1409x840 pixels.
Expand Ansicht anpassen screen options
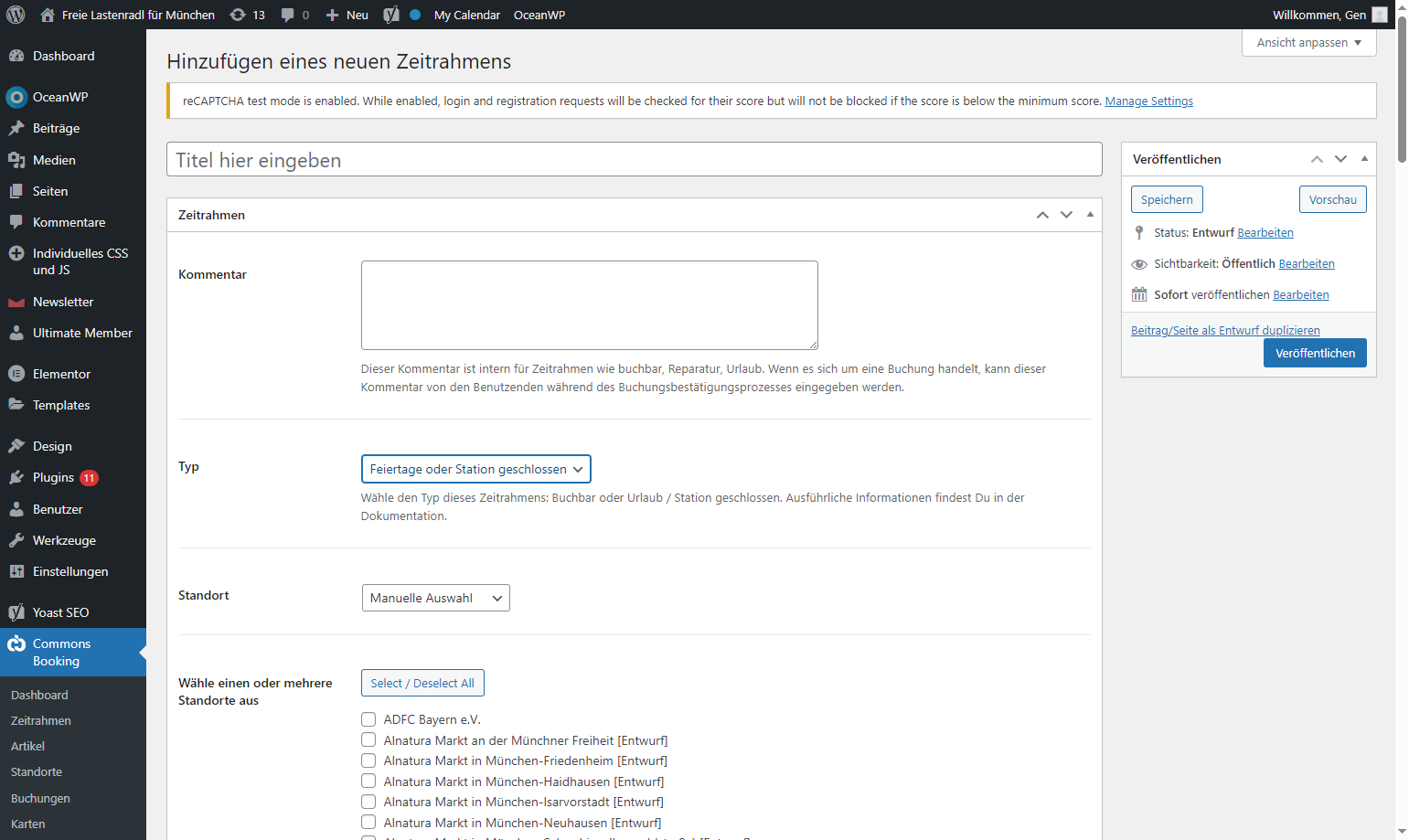1308,43
